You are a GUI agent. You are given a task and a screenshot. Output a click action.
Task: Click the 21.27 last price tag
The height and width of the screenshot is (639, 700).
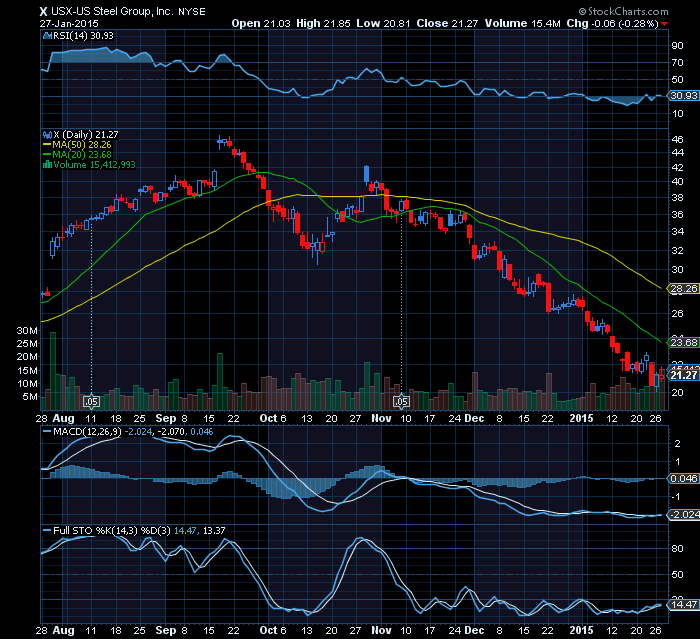[684, 375]
